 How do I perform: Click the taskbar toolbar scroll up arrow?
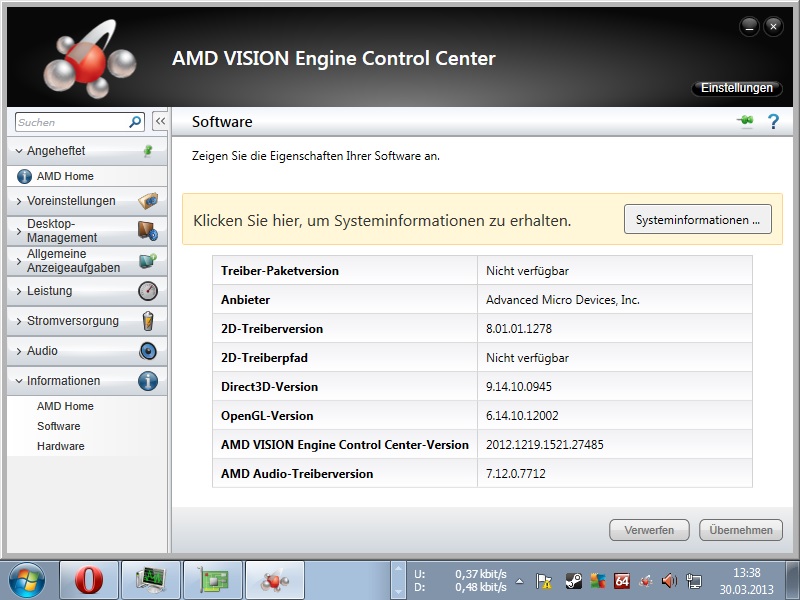click(x=398, y=567)
